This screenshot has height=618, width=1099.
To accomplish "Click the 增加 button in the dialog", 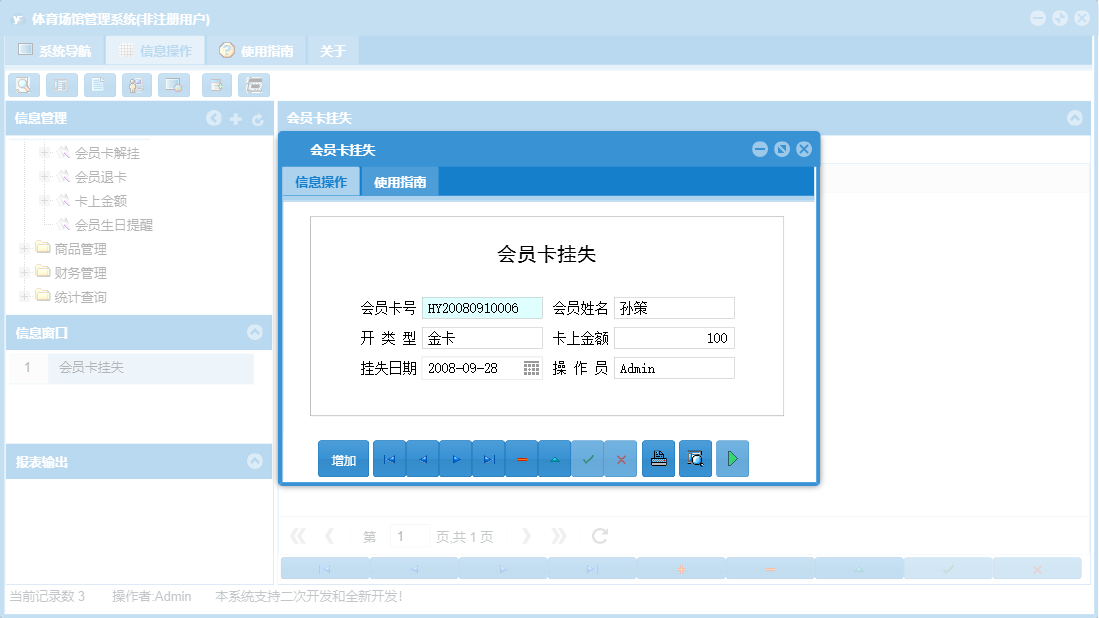I will pyautogui.click(x=343, y=458).
